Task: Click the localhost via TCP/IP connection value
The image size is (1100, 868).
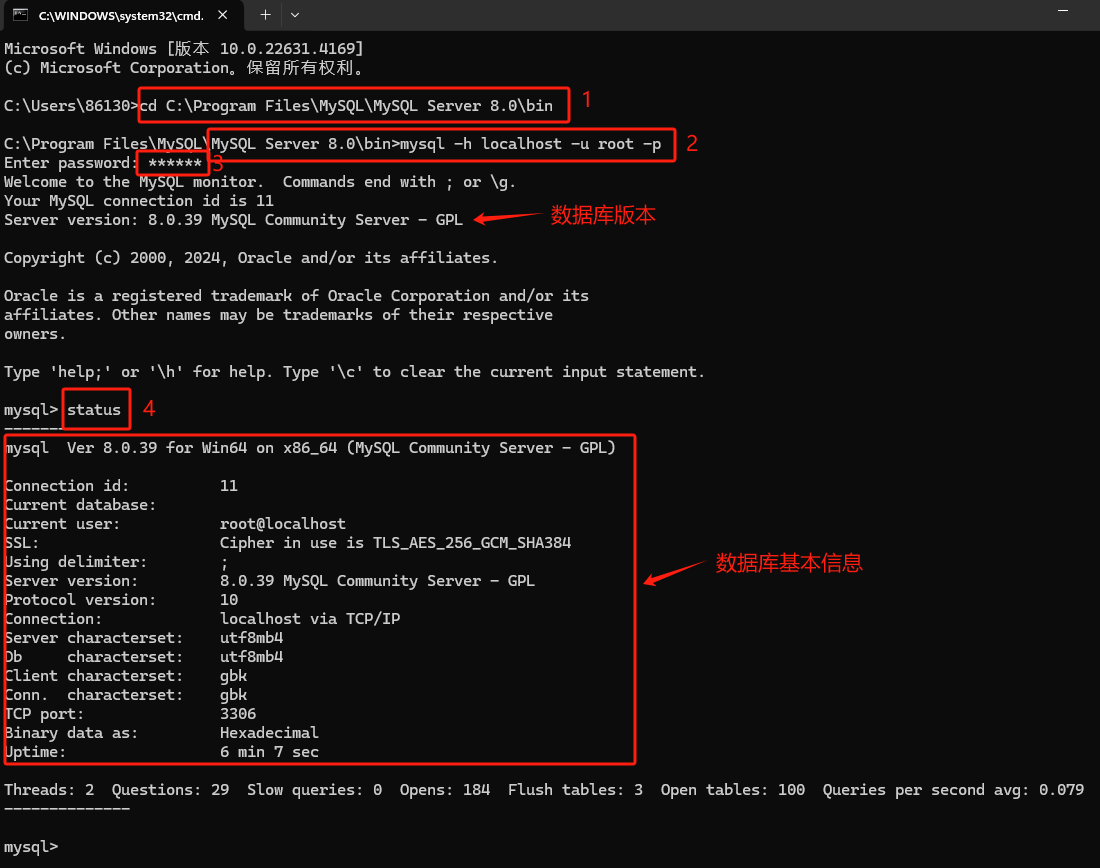Action: pos(310,619)
